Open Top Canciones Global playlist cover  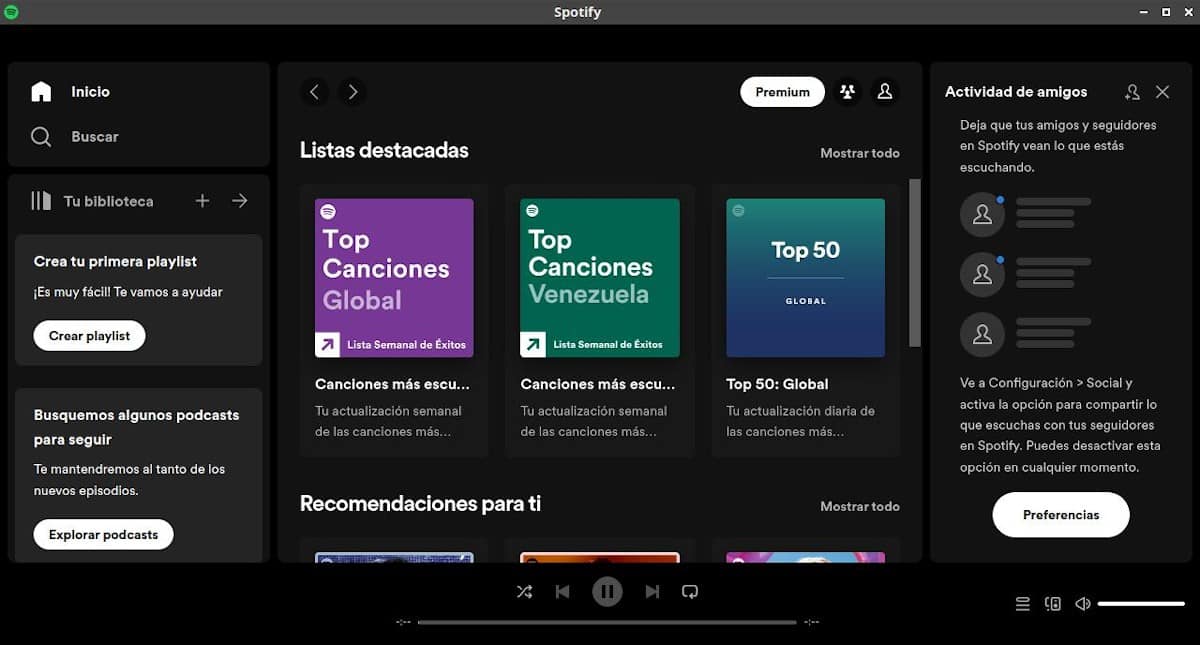pos(394,278)
